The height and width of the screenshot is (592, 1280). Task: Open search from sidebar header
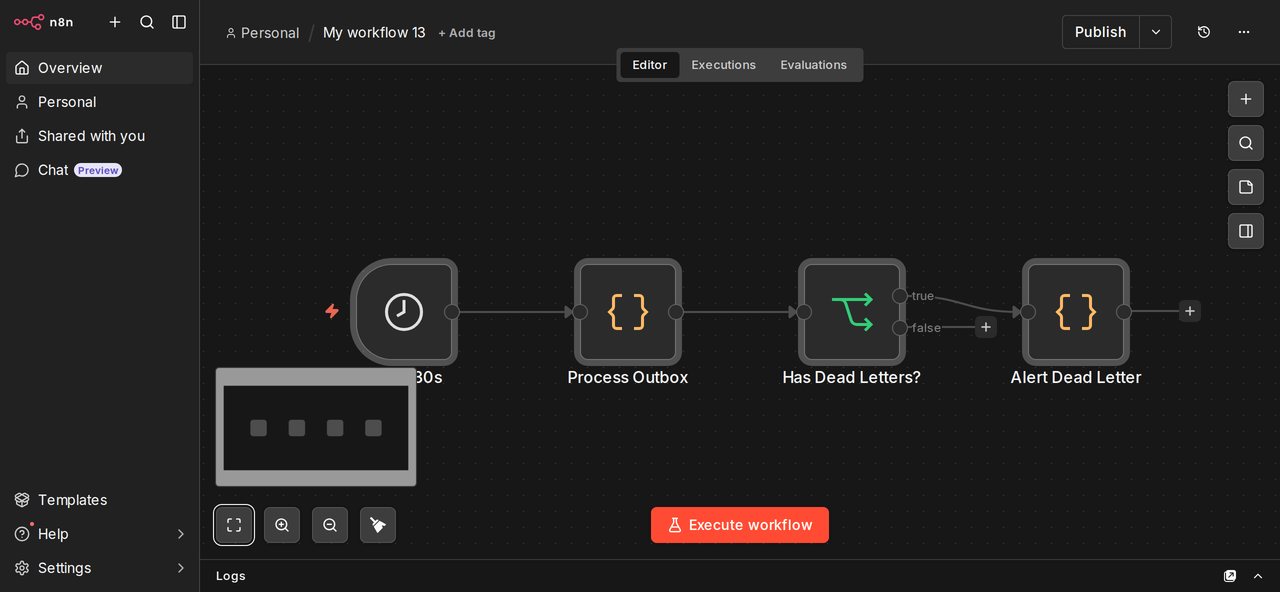point(147,22)
